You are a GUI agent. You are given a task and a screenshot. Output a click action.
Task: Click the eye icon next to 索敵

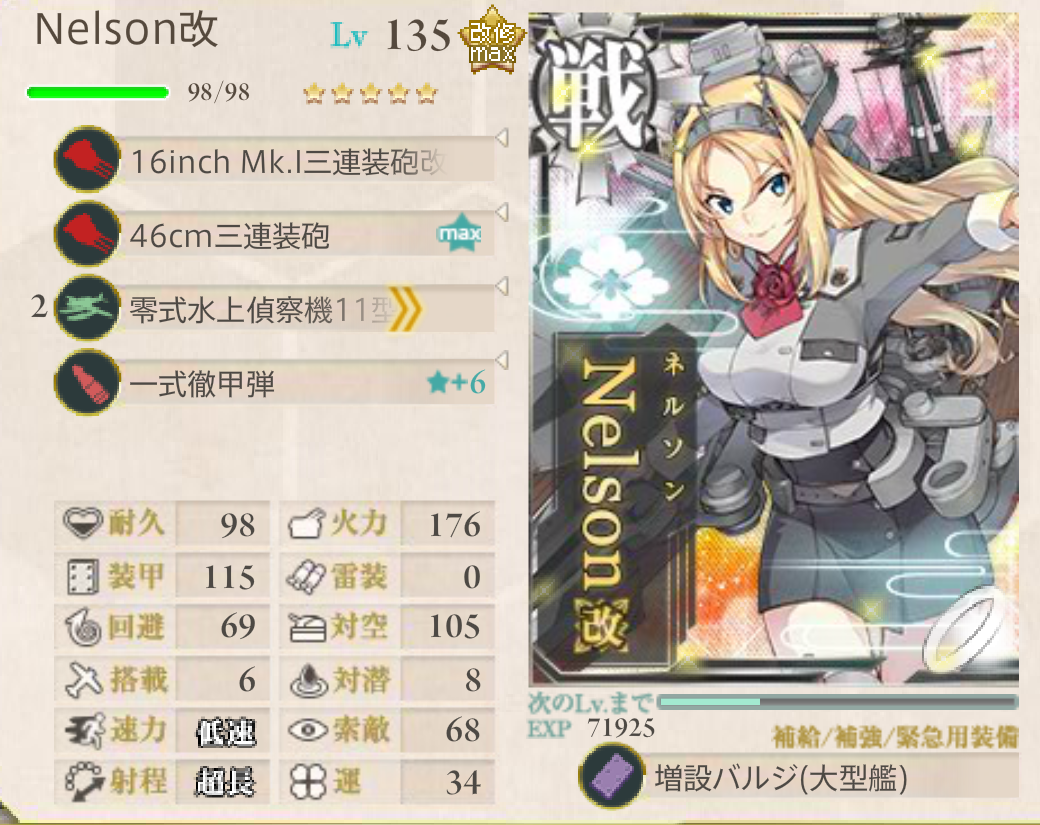click(308, 730)
